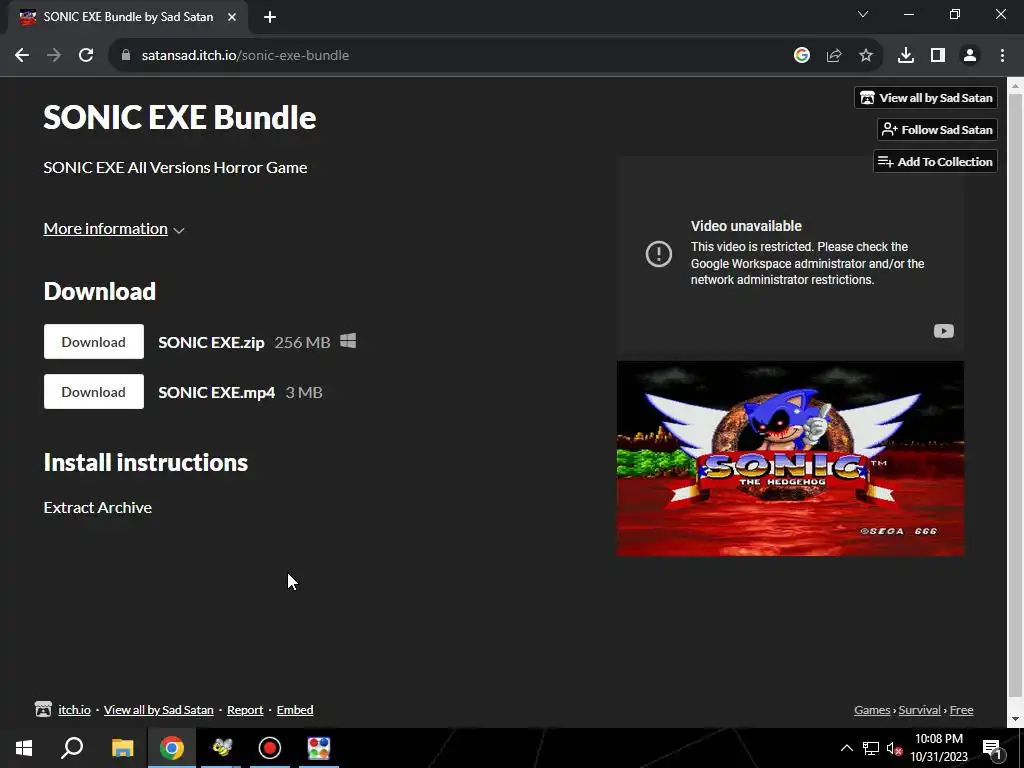Click the SONIC EXE.zip file name
Screen dimensions: 1024x768
coord(212,342)
